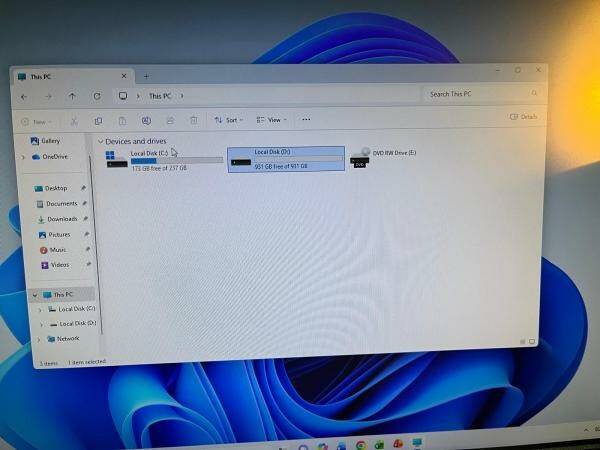Go forward using the Forward arrow

[48, 97]
